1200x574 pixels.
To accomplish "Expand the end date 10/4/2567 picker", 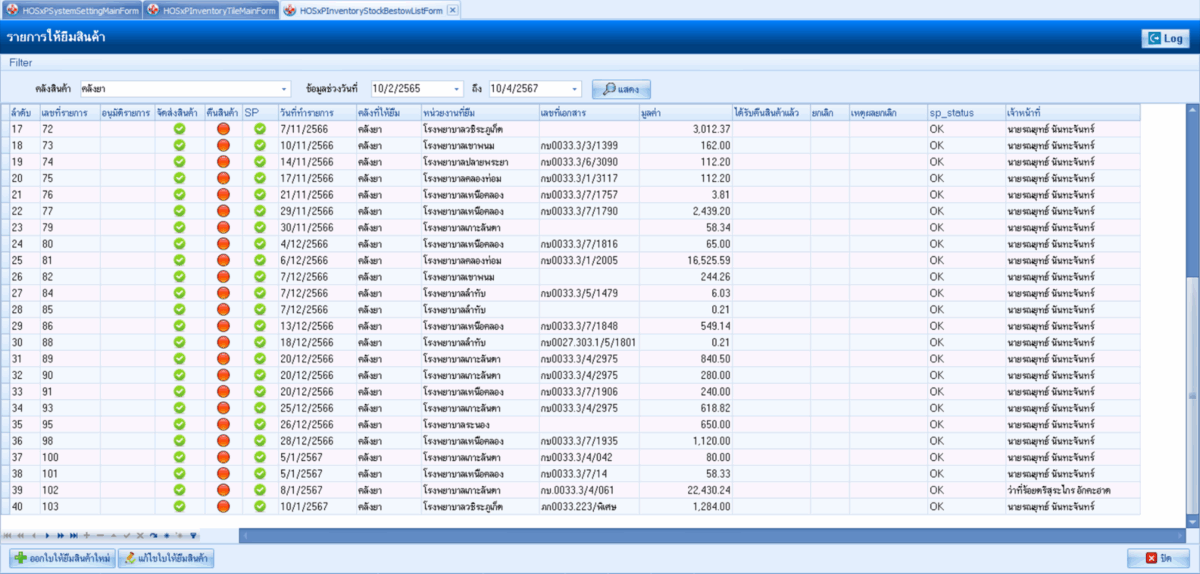I will coord(575,89).
